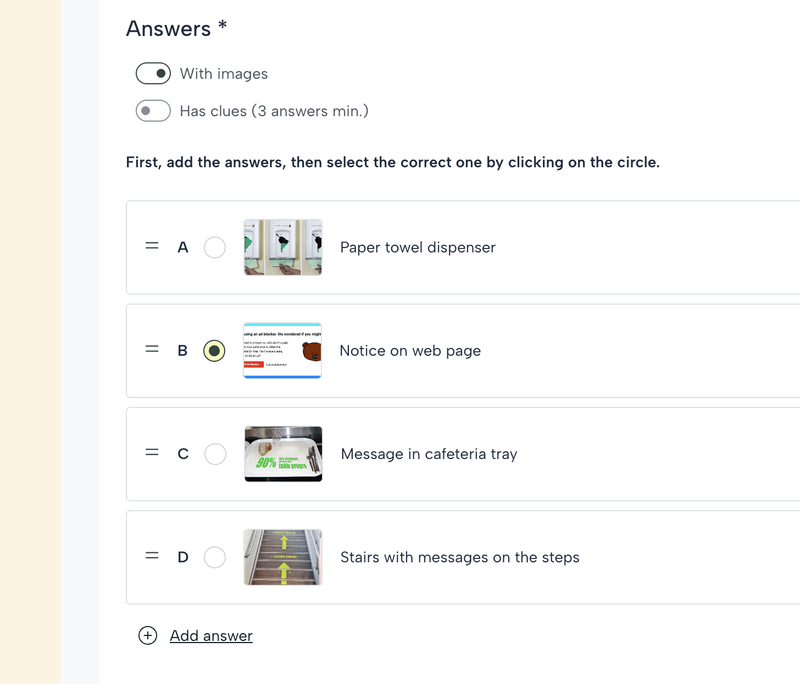Open the paper towel dispenser thumbnail

(283, 247)
